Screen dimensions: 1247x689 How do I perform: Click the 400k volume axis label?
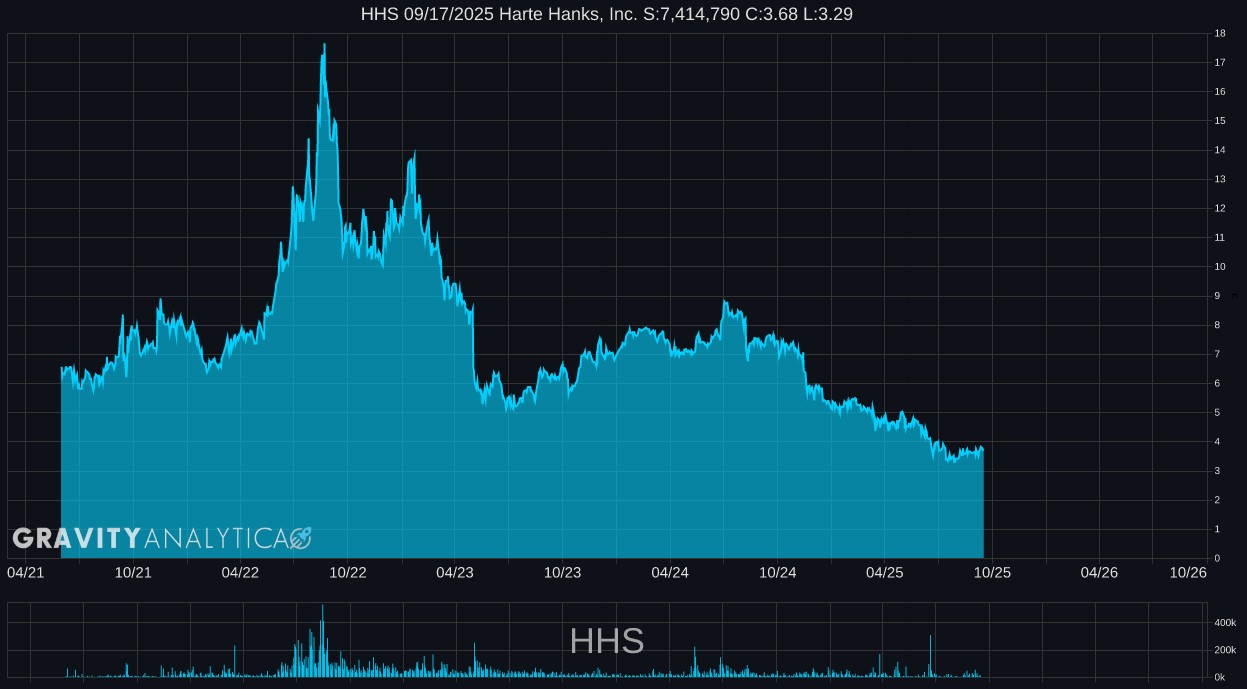(x=1225, y=623)
